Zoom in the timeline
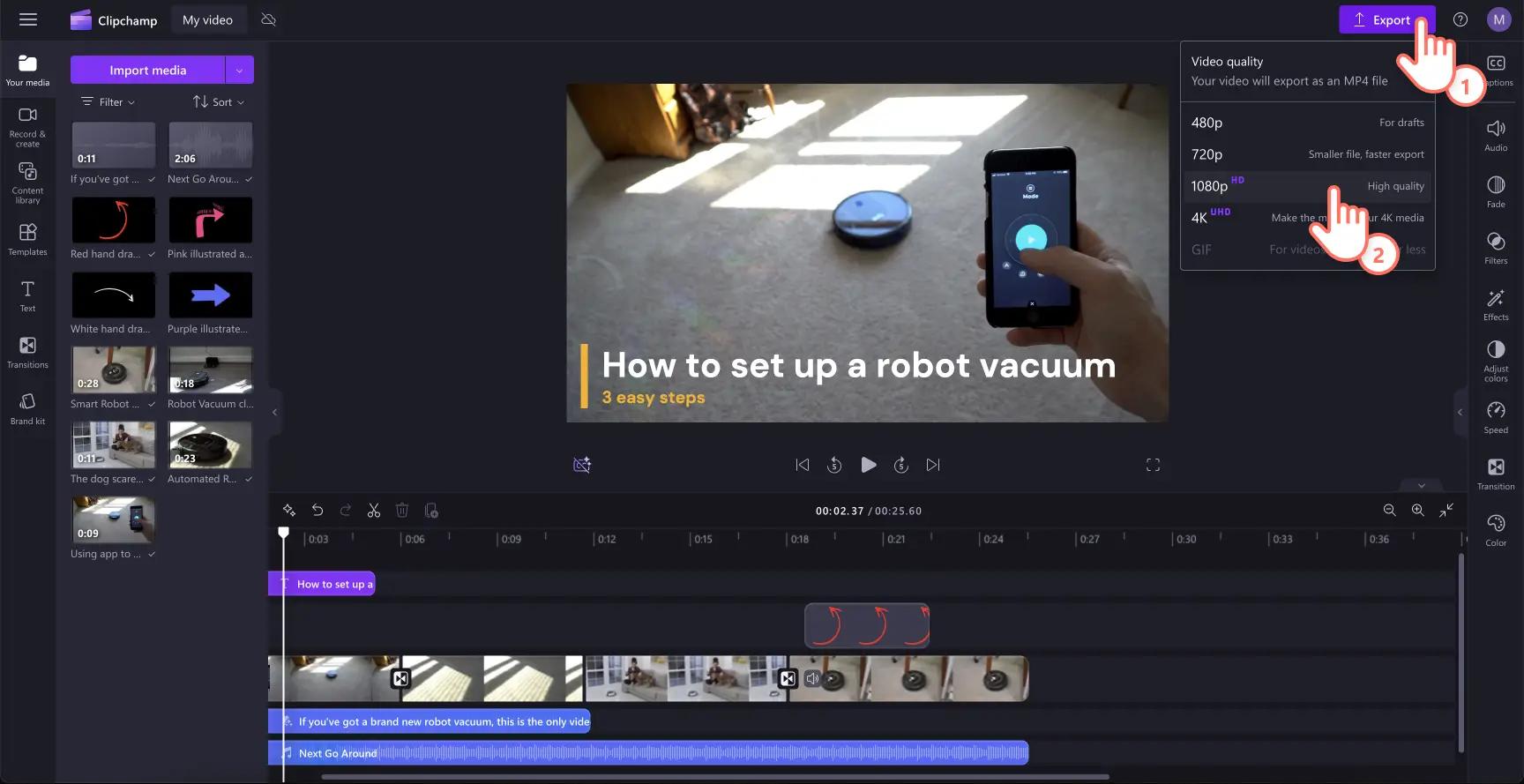Screen dimensions: 1524x784 coord(1417,510)
